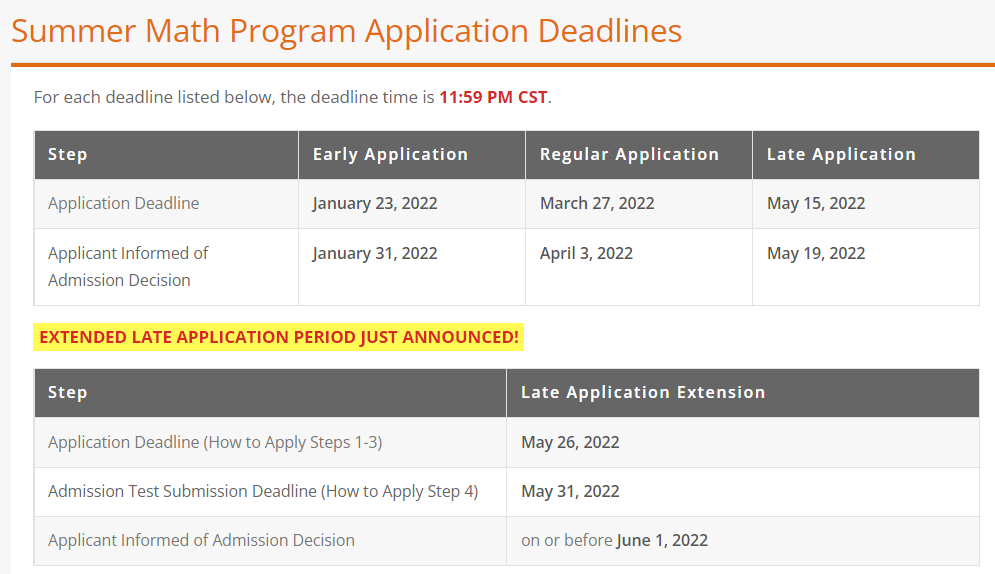Click the Step header in the first table
995x574 pixels.
coord(67,155)
